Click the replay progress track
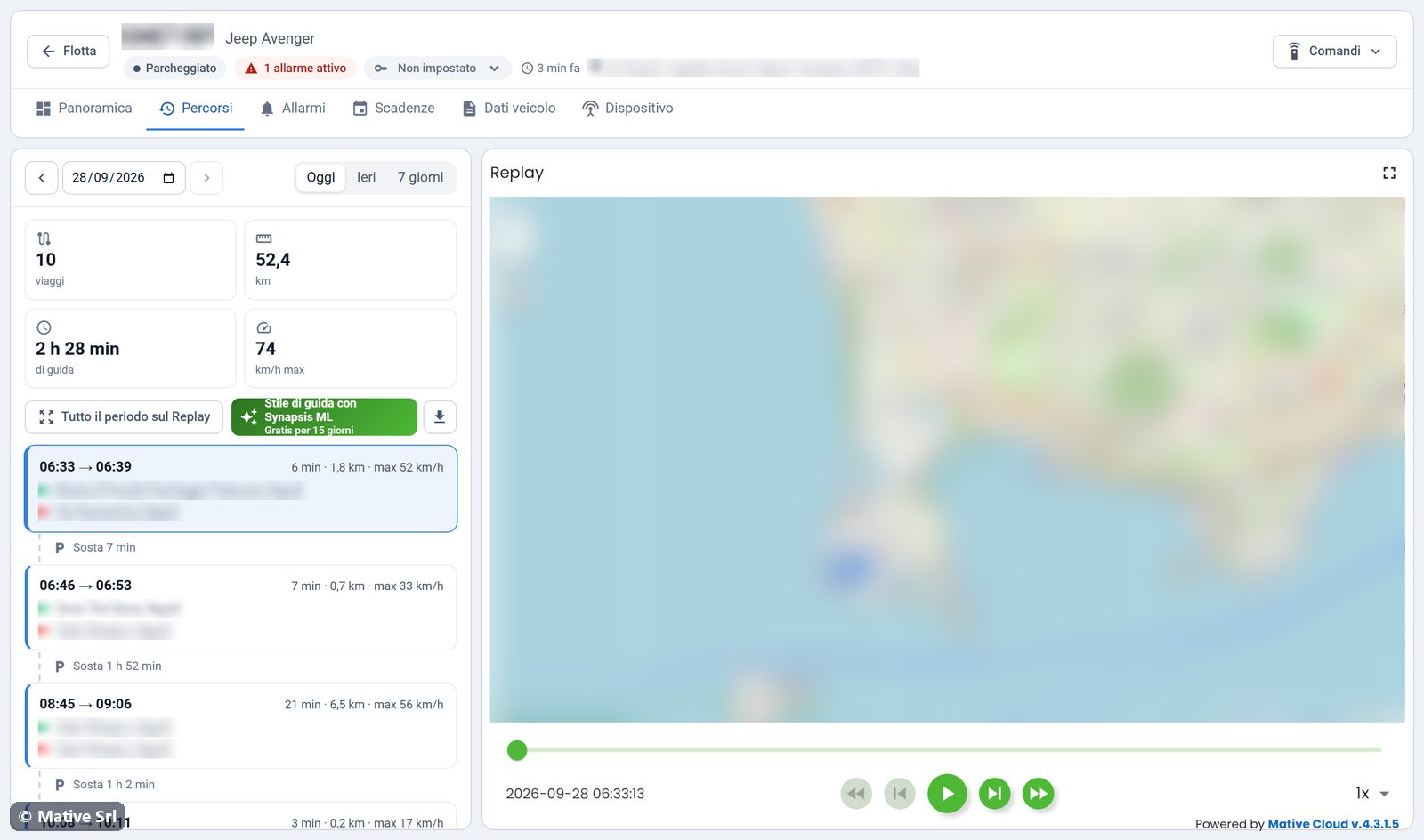Viewport: 1424px width, 840px height. (949, 751)
